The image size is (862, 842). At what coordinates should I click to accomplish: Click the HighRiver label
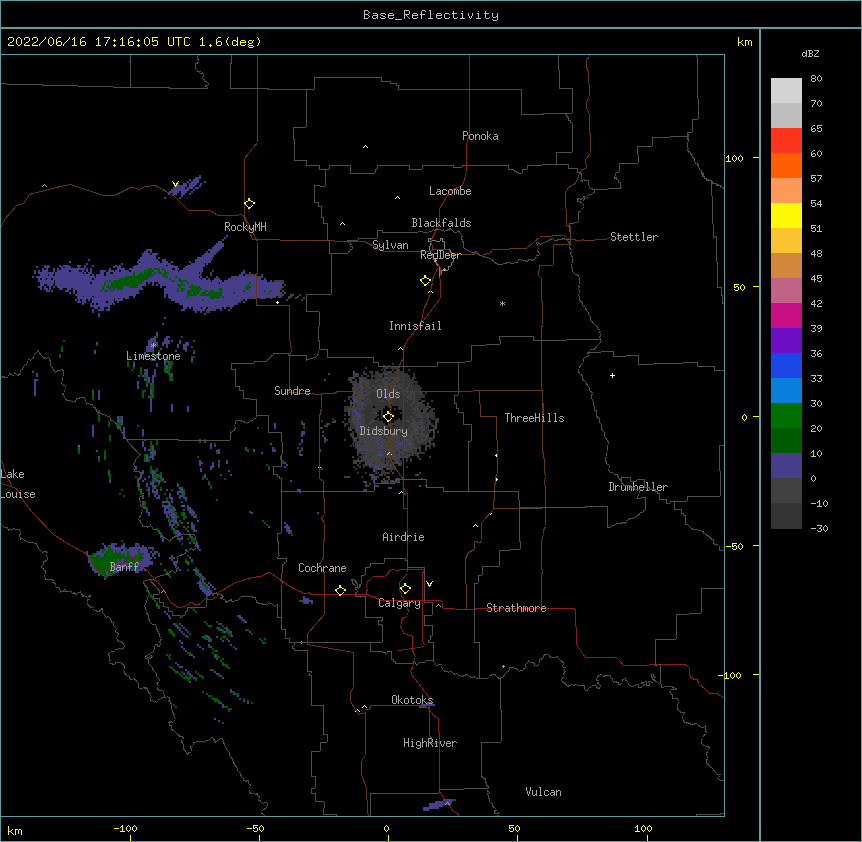[x=430, y=743]
